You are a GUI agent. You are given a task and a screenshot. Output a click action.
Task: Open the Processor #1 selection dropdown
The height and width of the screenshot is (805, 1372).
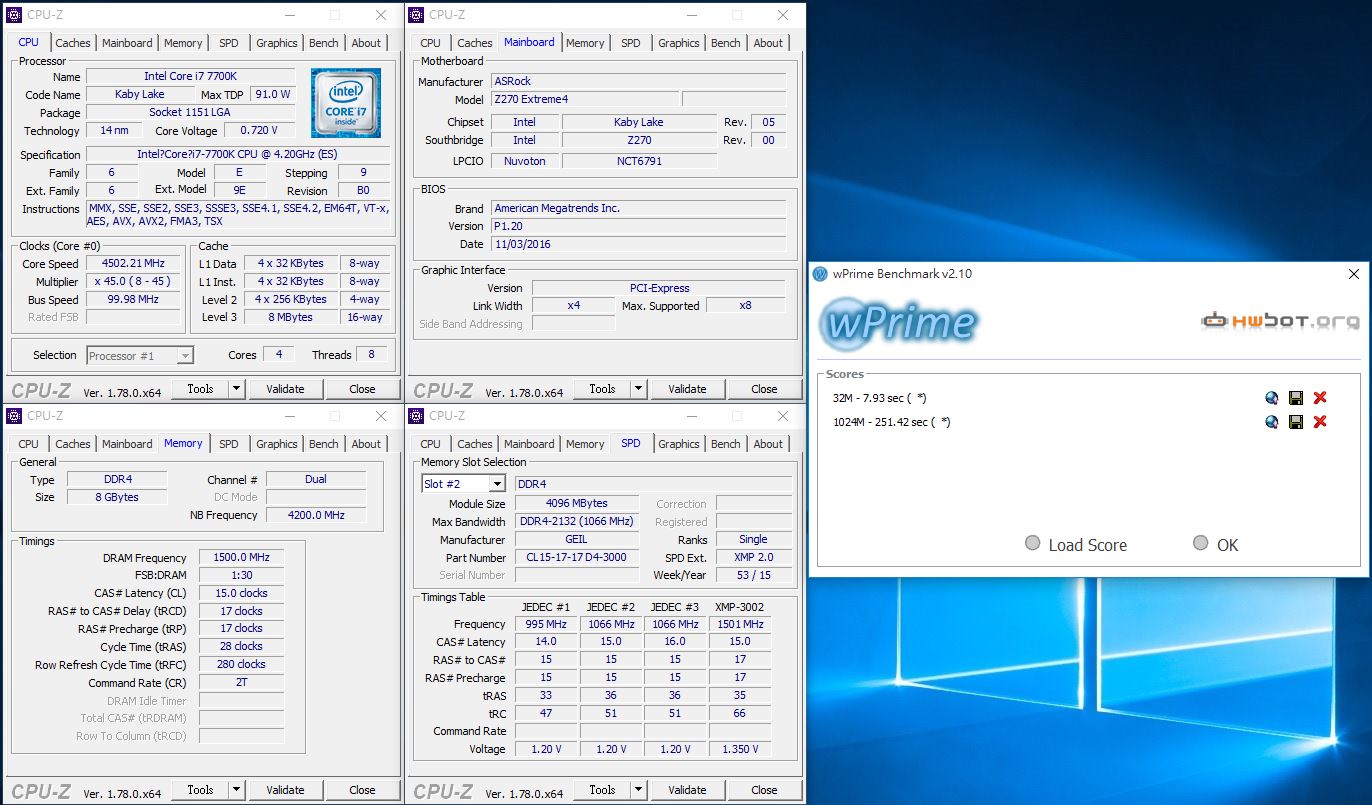[185, 355]
